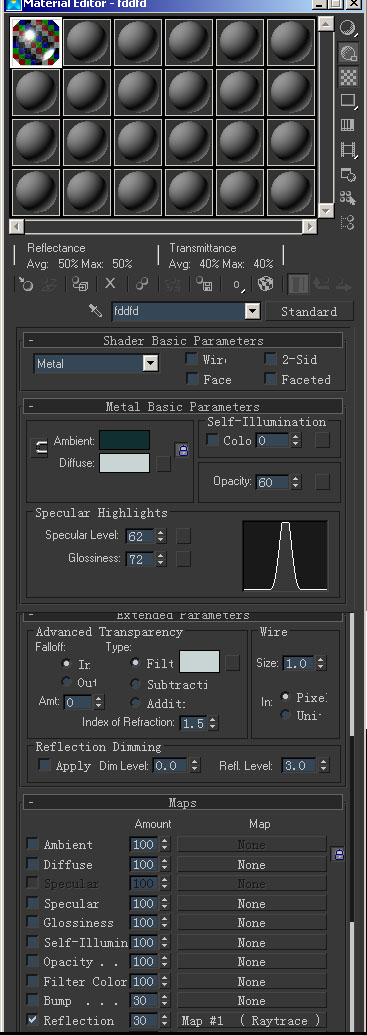The image size is (367, 1035).
Task: Enable the Face Map checkbox
Action: point(191,379)
